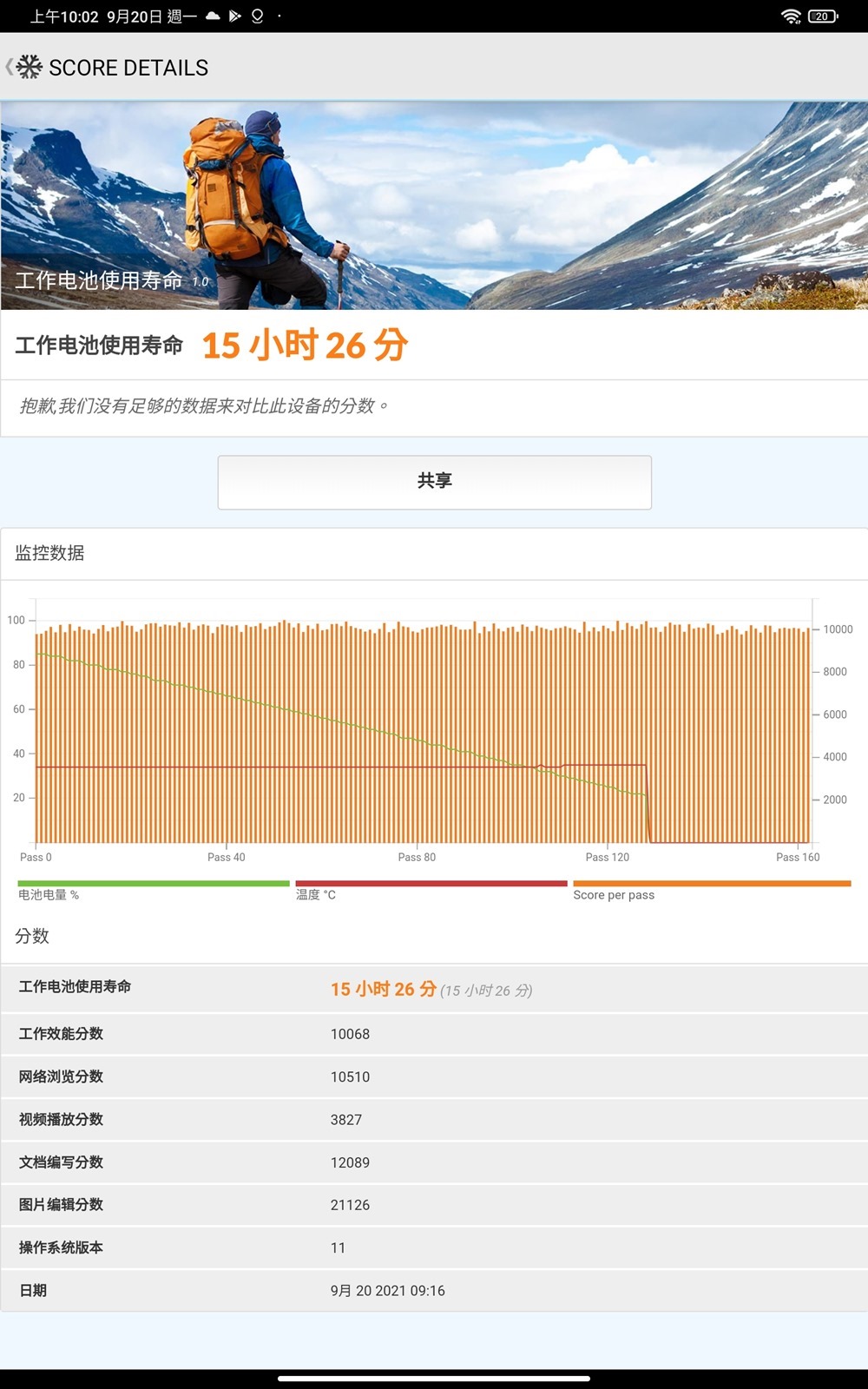The image size is (868, 1389).
Task: Tap the Pass 80 marker on the chart axis
Action: tap(417, 857)
